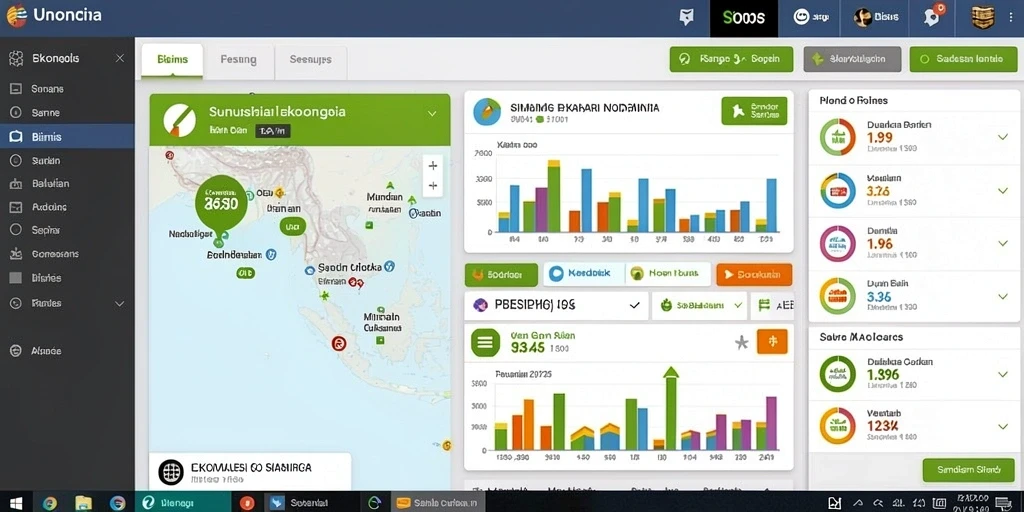This screenshot has width=1024, height=512.
Task: Click the Ekoneols sidebar header icon
Action: click(16, 58)
